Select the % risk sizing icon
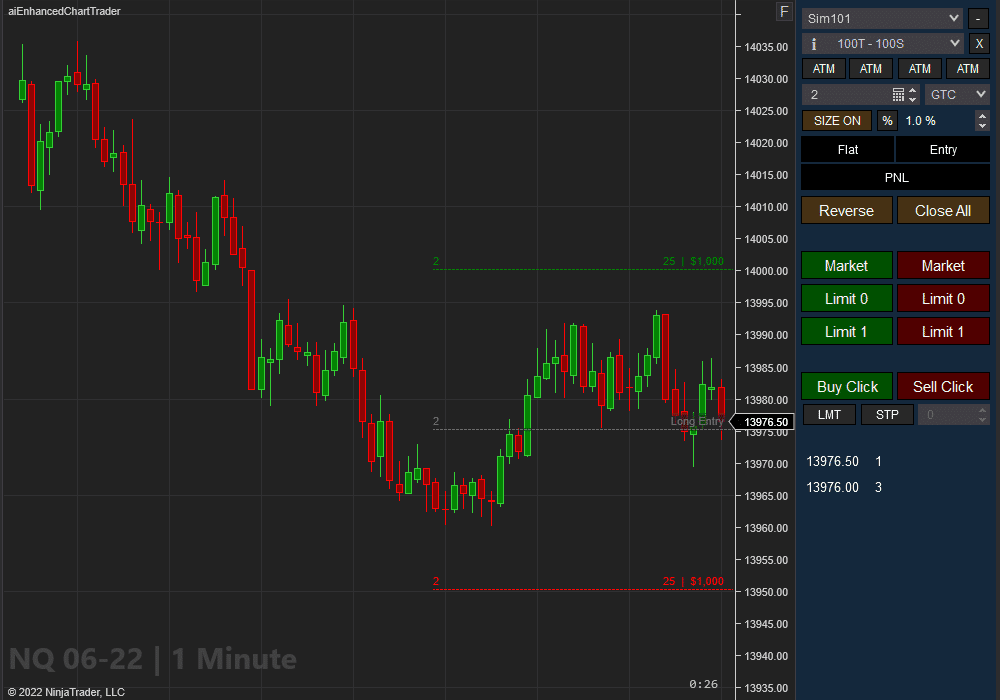 887,120
